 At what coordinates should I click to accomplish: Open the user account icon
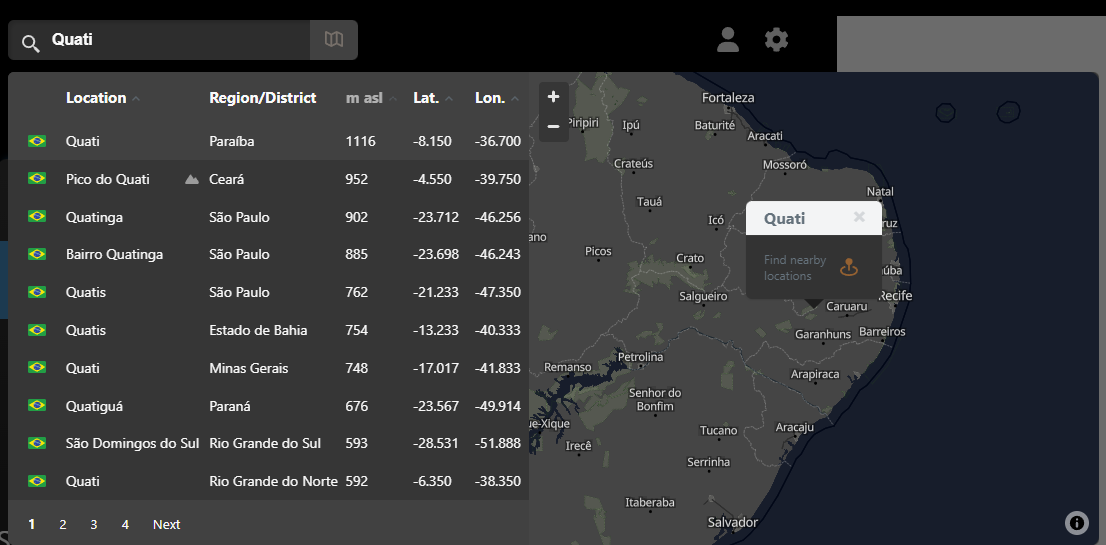(x=727, y=39)
